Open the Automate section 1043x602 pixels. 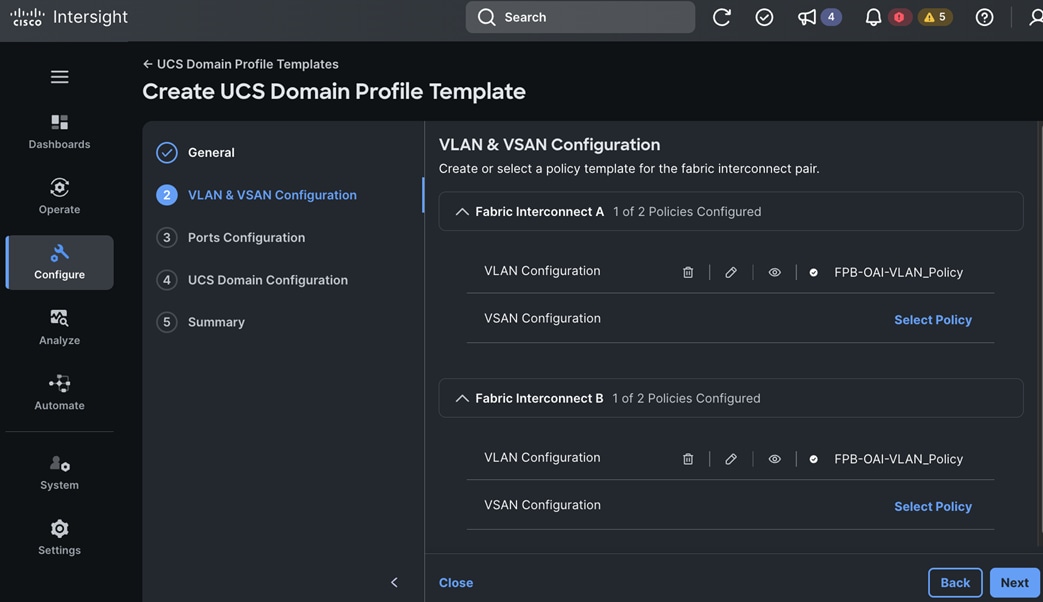[59, 392]
